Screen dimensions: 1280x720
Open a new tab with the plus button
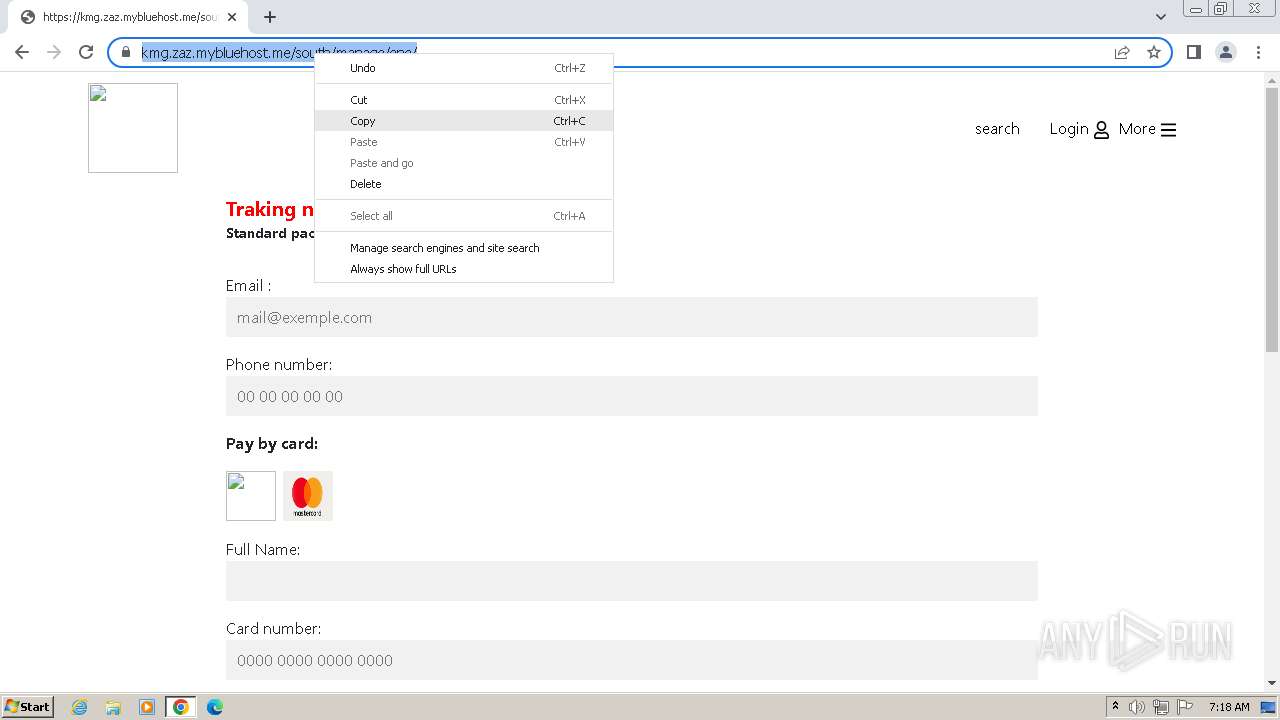(270, 17)
